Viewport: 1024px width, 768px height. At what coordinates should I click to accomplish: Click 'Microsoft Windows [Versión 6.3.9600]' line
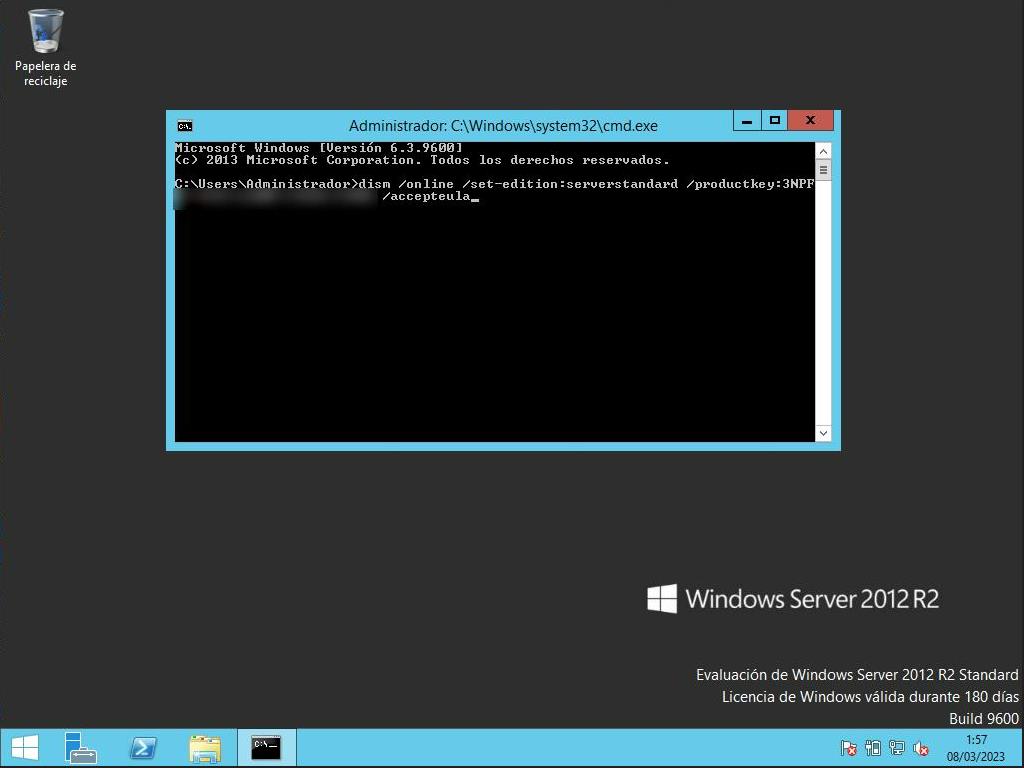pyautogui.click(x=319, y=148)
